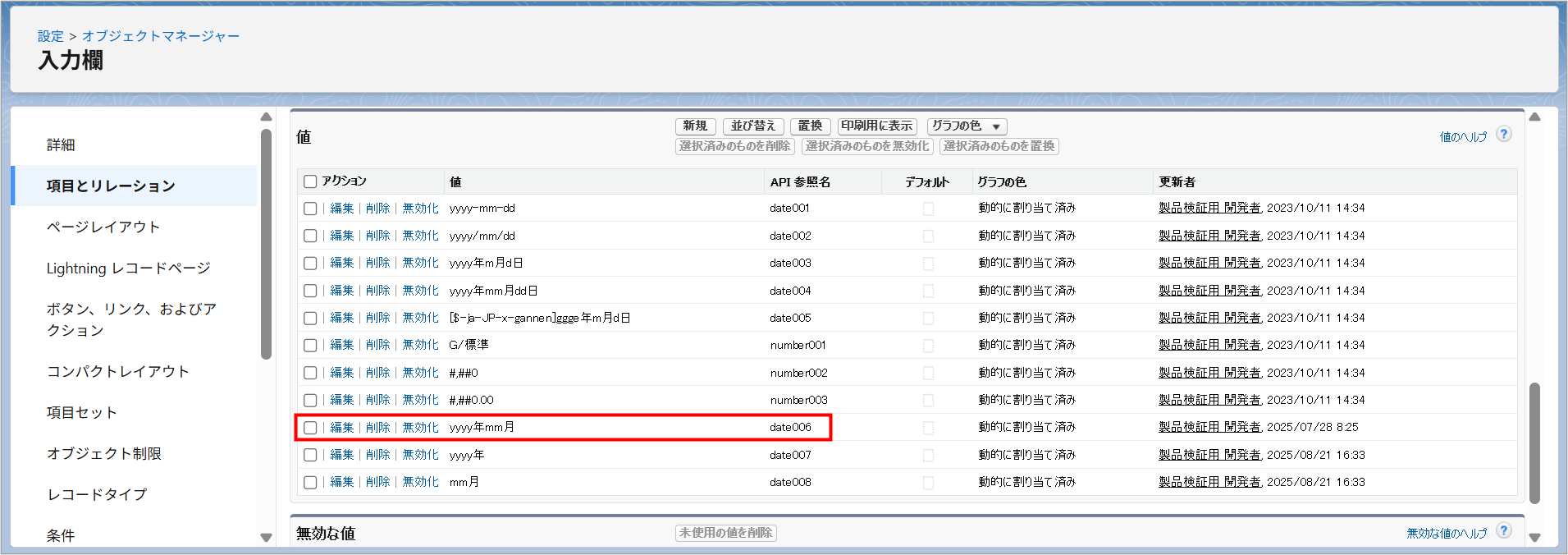Go to ページレイアウト in the sidebar
Screen dimensions: 1568x555
(103, 227)
